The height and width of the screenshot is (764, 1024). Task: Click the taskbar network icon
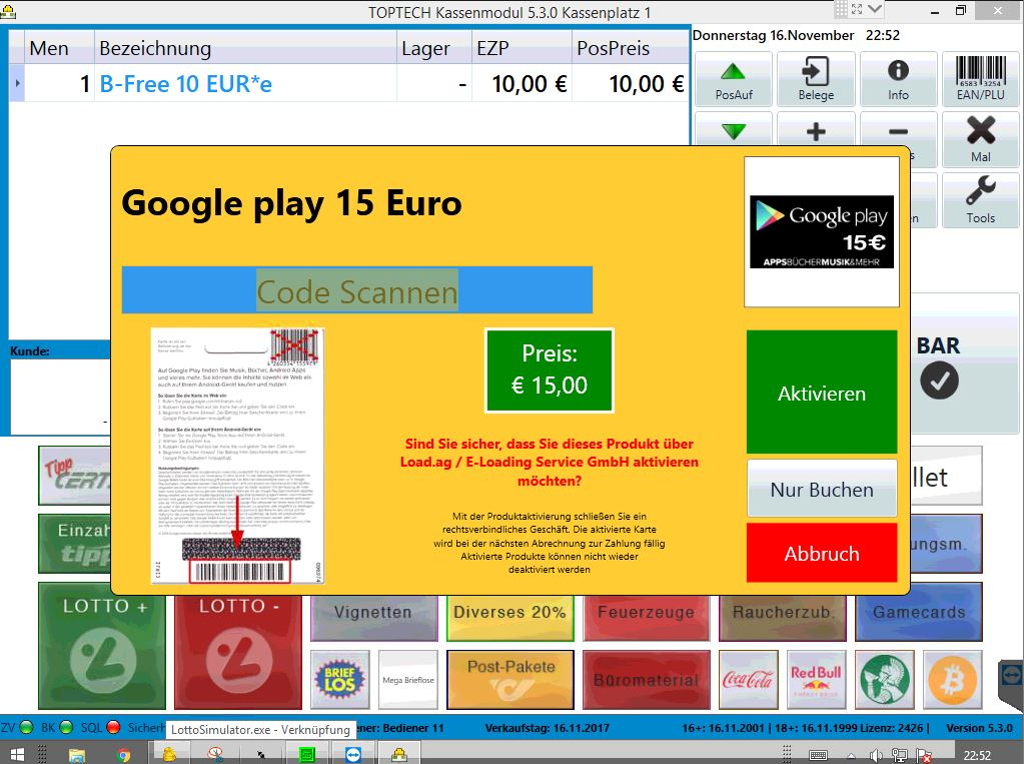point(899,756)
